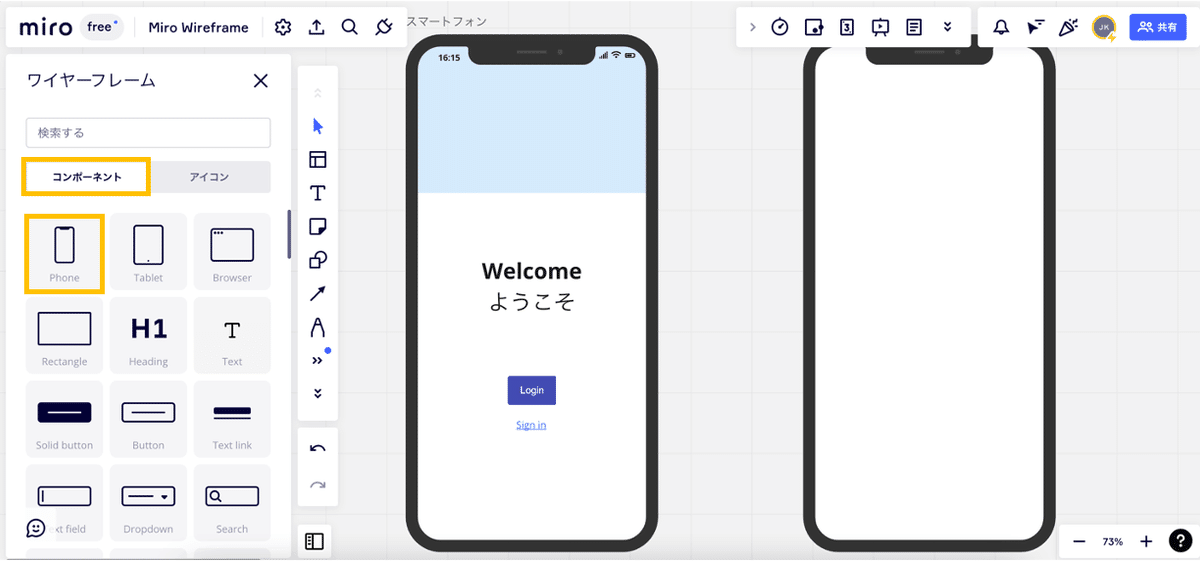Select the Tablet component
Viewport: 1200px width, 561px height.
click(x=148, y=253)
